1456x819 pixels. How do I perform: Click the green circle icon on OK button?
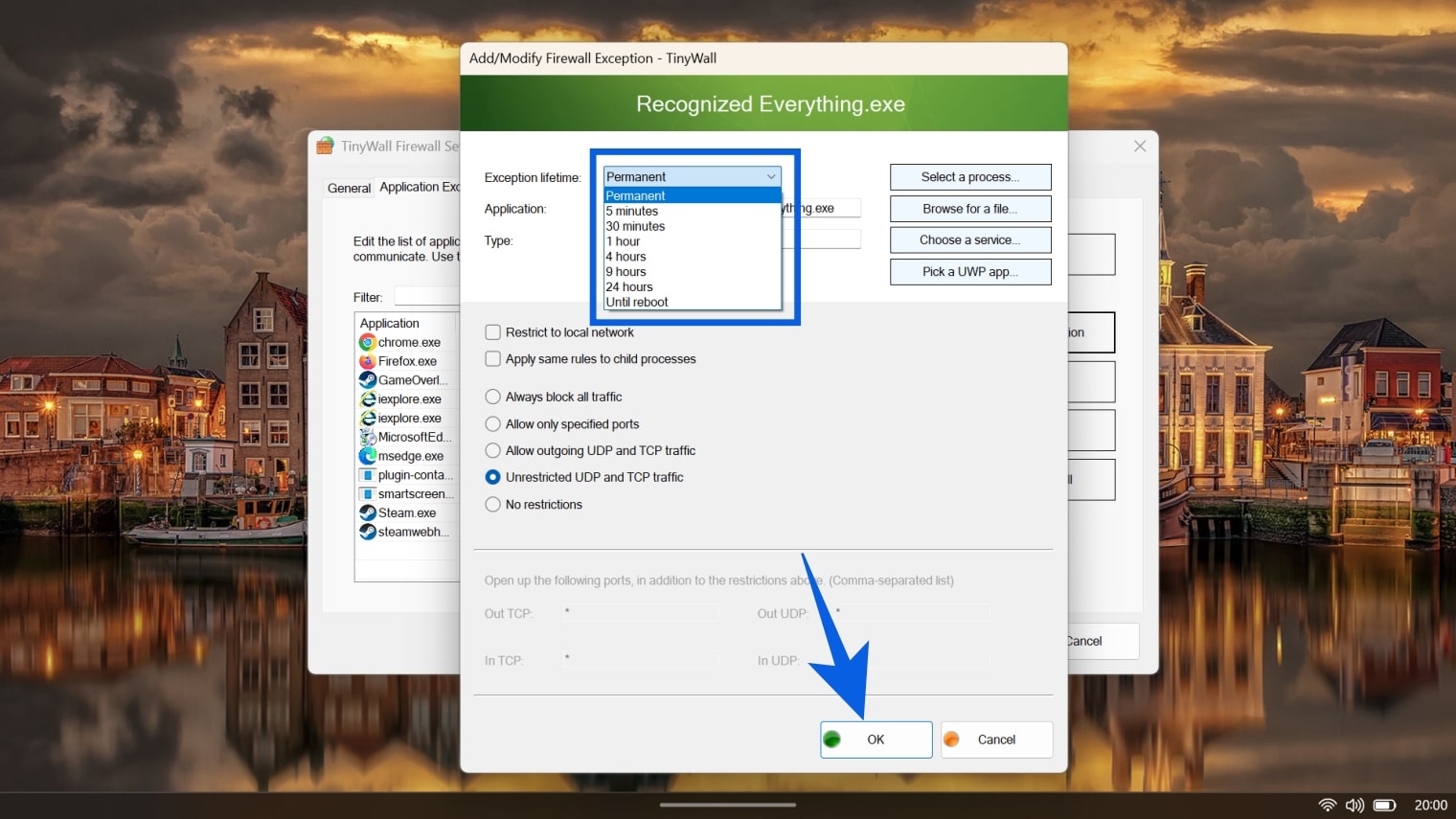pyautogui.click(x=832, y=739)
